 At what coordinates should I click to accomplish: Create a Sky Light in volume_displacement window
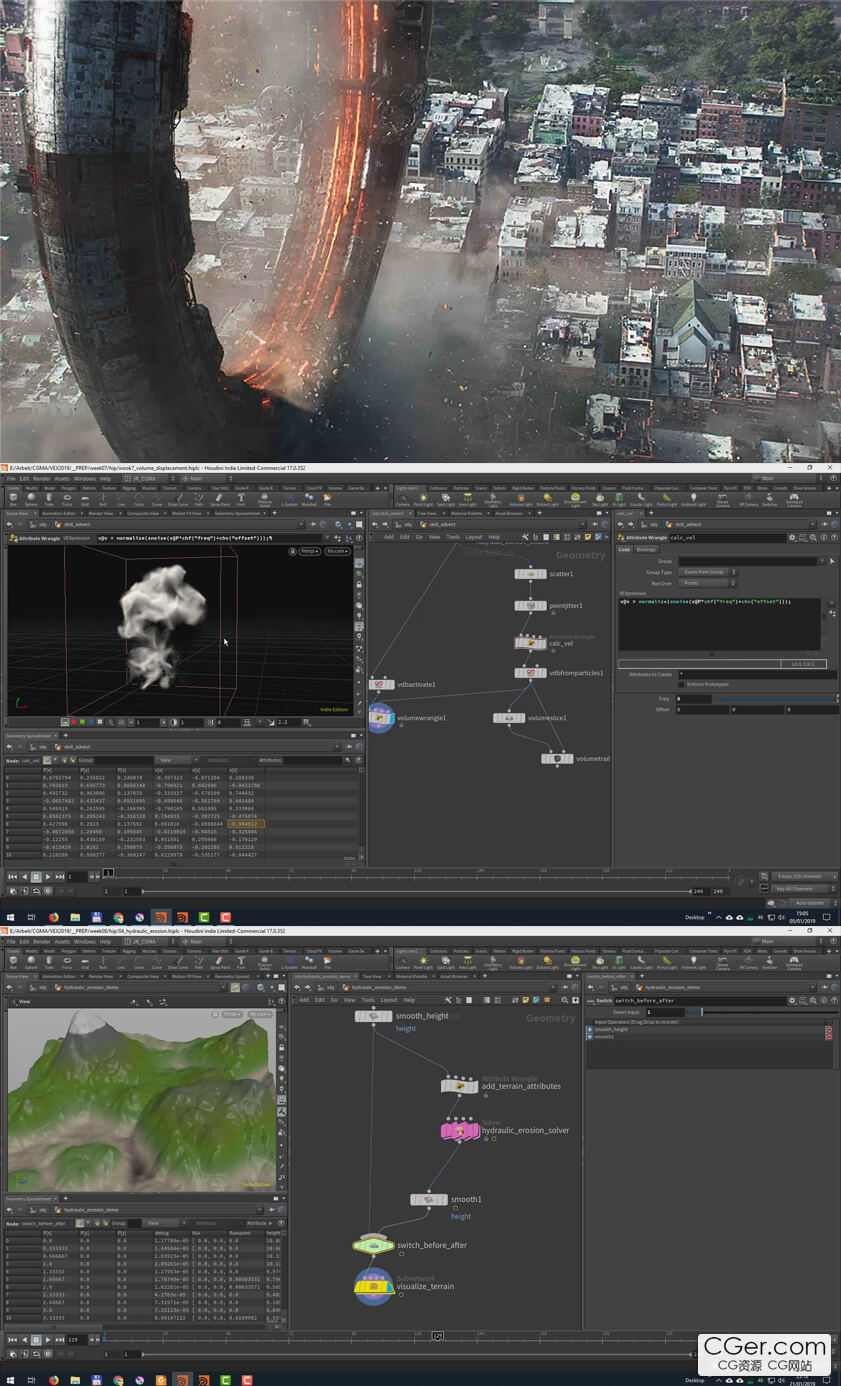600,499
